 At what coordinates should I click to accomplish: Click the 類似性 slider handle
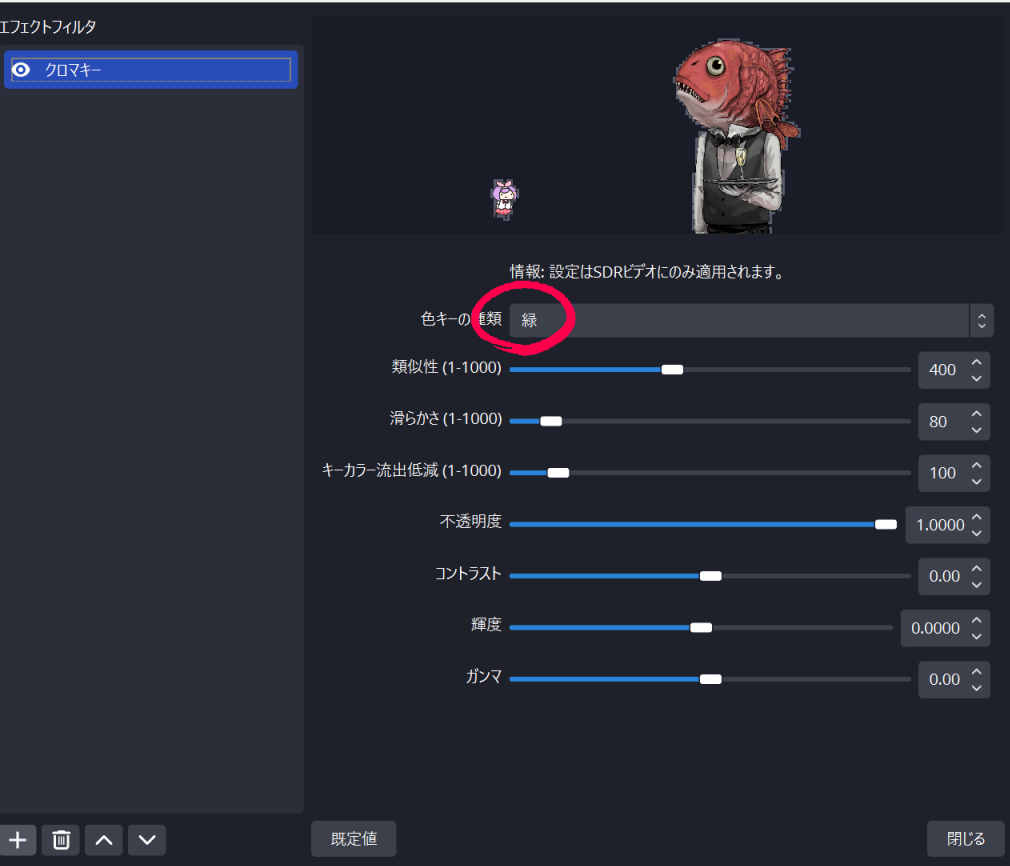pyautogui.click(x=672, y=369)
